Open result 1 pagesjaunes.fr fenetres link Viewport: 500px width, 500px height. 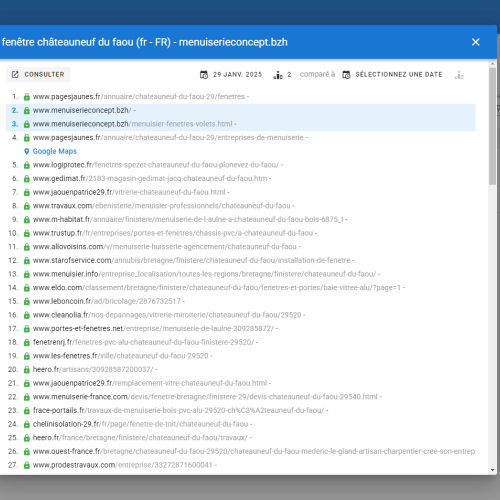pos(139,97)
